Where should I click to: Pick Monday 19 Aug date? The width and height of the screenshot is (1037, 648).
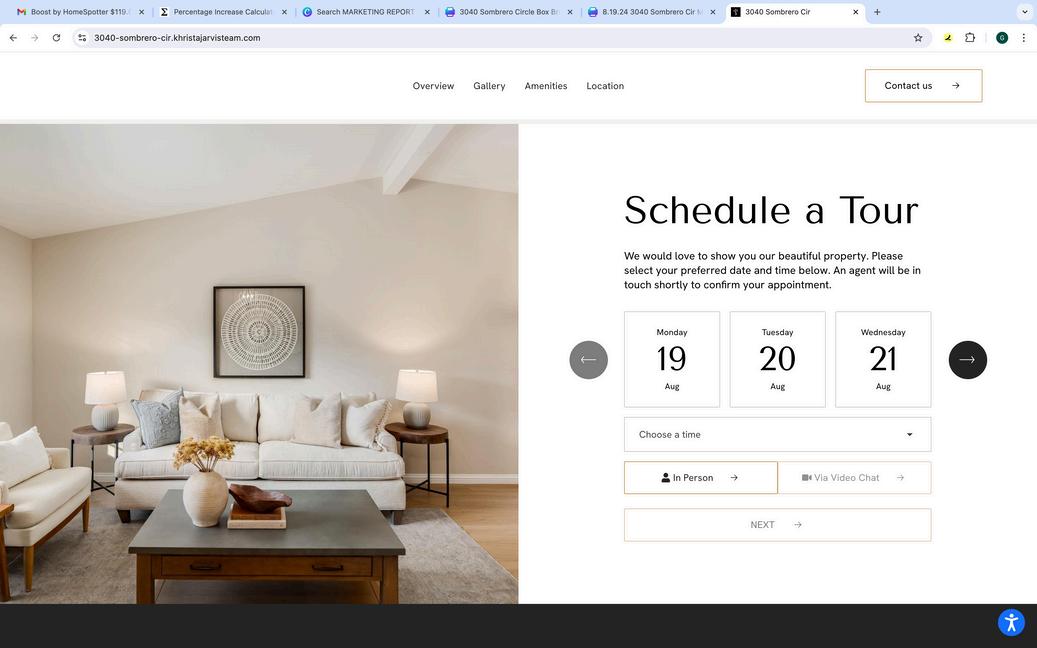click(x=672, y=359)
